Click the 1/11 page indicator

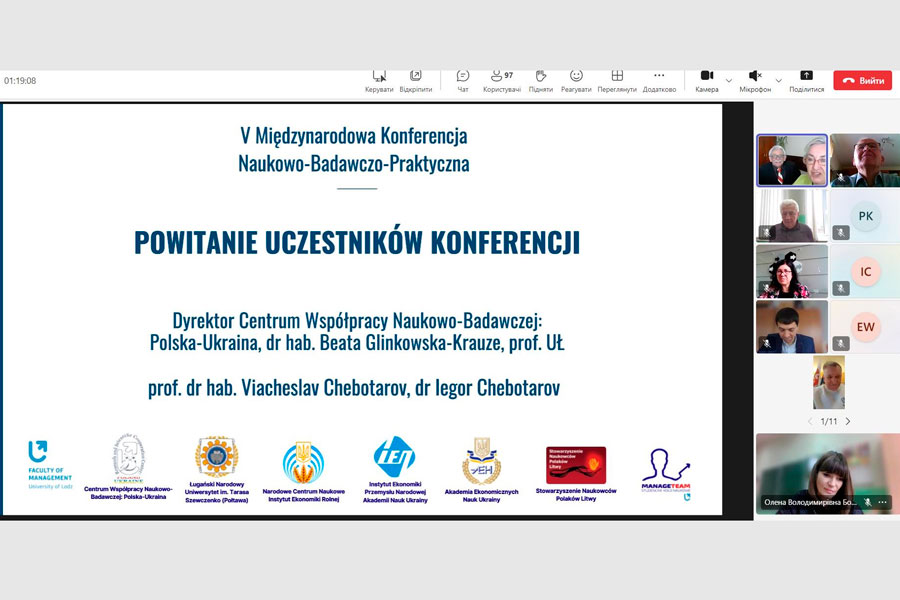(829, 421)
